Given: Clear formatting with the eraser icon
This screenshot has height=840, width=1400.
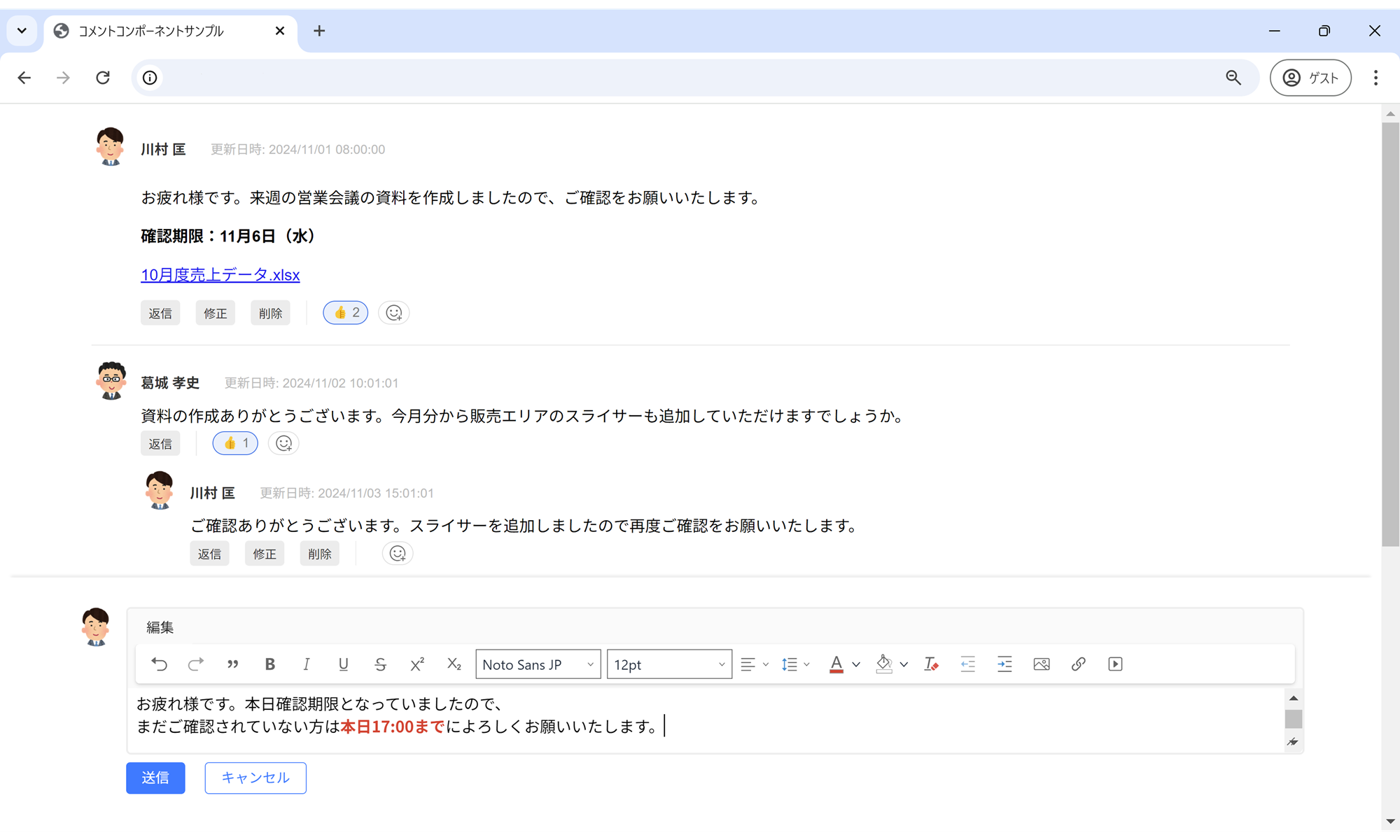Looking at the screenshot, I should coord(931,664).
